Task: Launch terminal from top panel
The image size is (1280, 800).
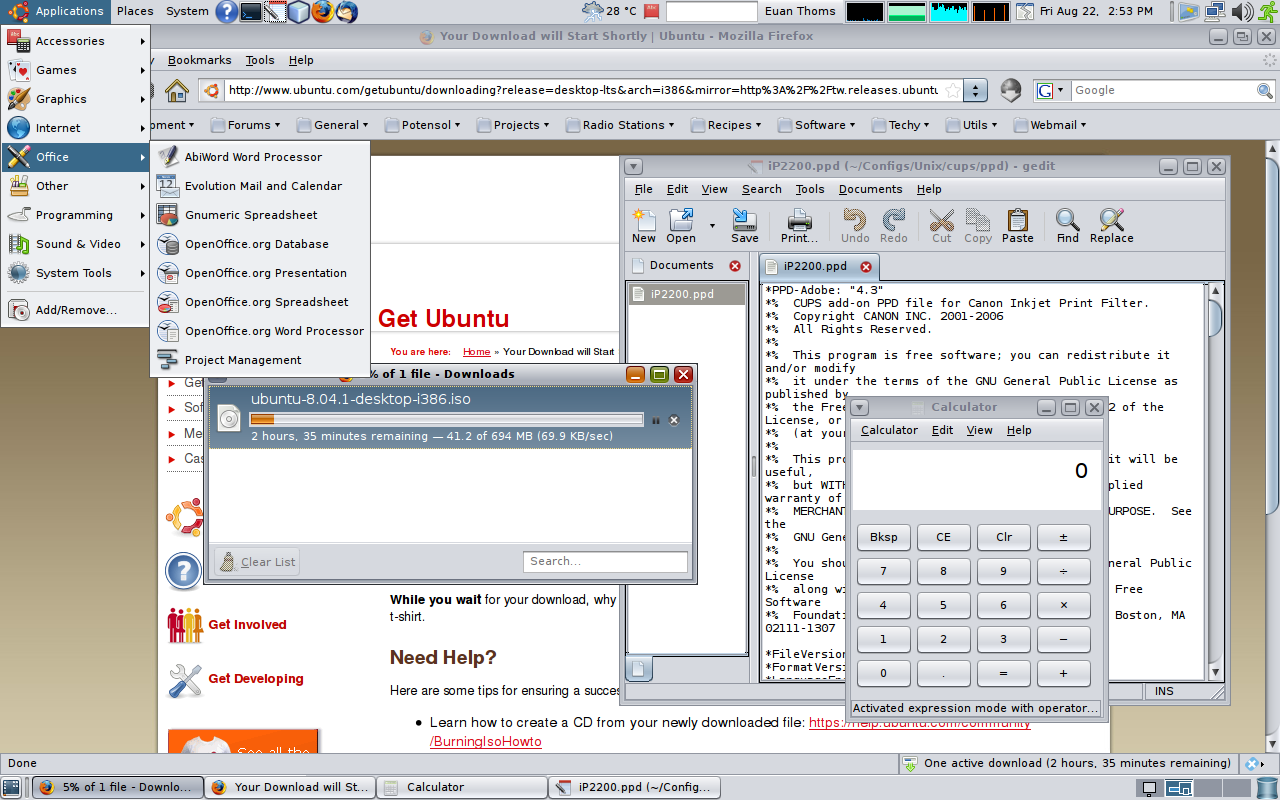Action: pyautogui.click(x=251, y=12)
